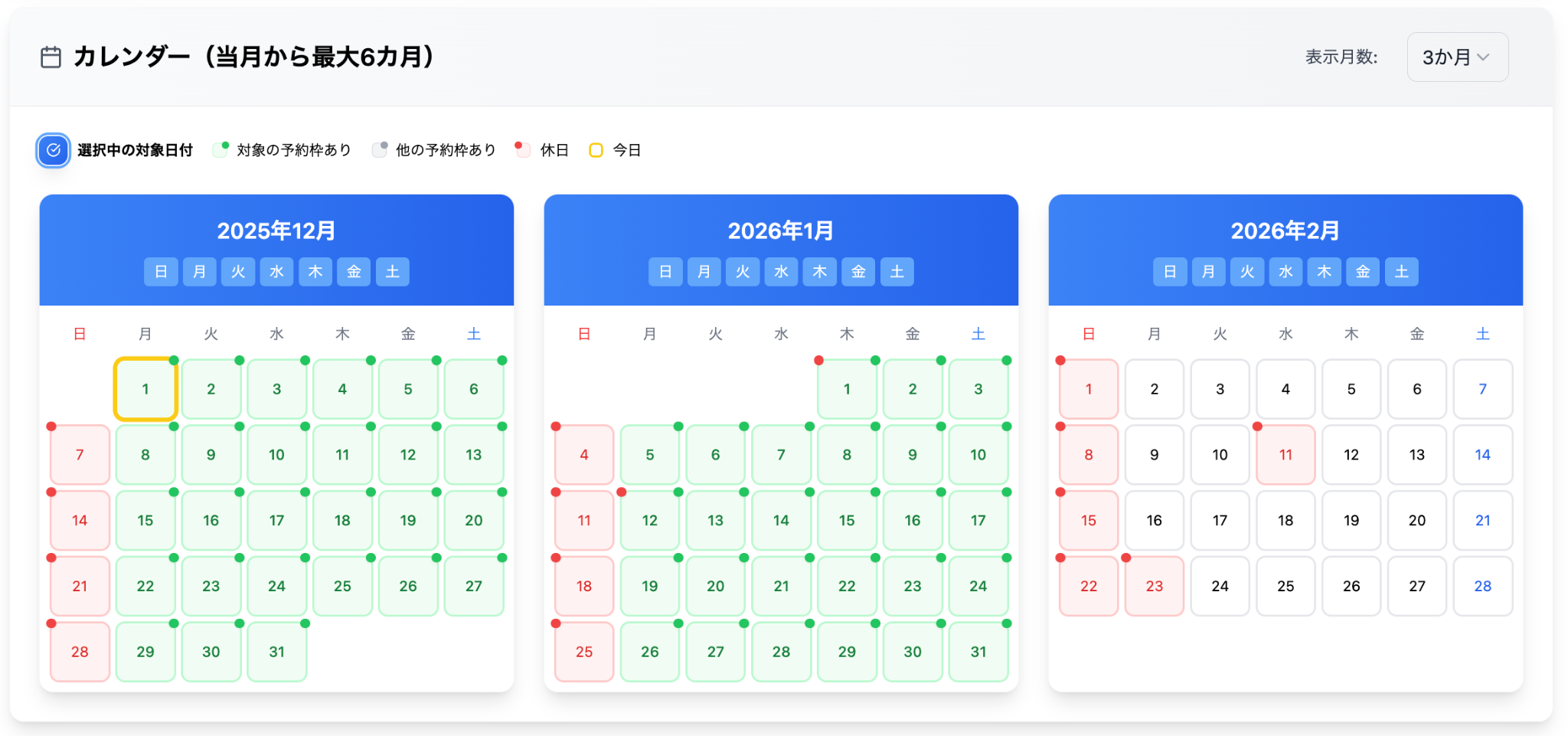Screen dimensions: 1568x736
Task: Click the 2026年1月 month header title
Action: [x=780, y=231]
